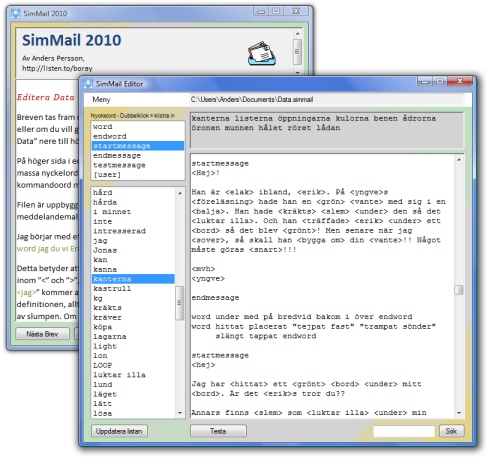
Task: Select 'kastrull' in the word list
Action: (133, 288)
